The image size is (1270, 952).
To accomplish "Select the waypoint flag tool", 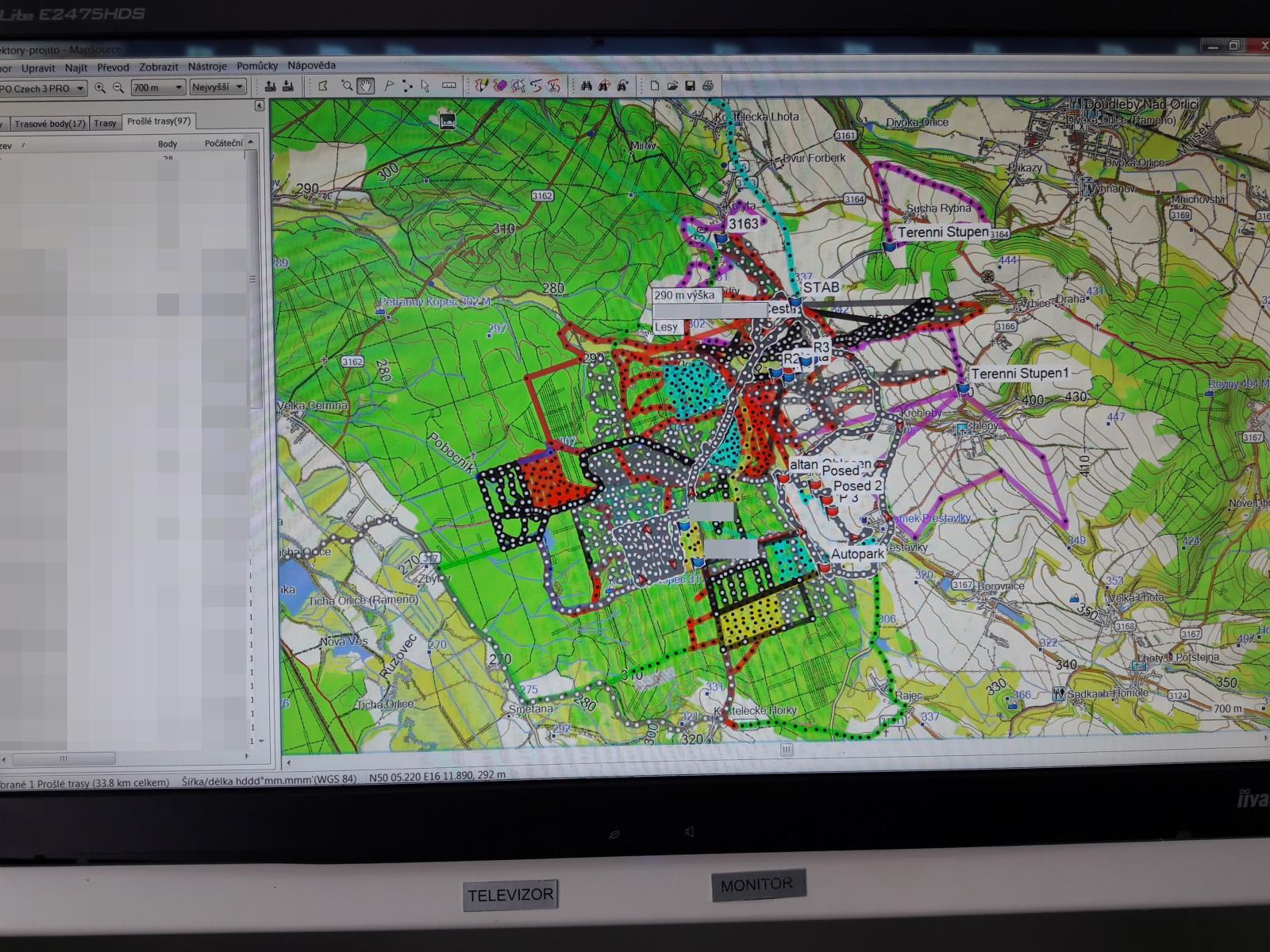I will click(389, 86).
